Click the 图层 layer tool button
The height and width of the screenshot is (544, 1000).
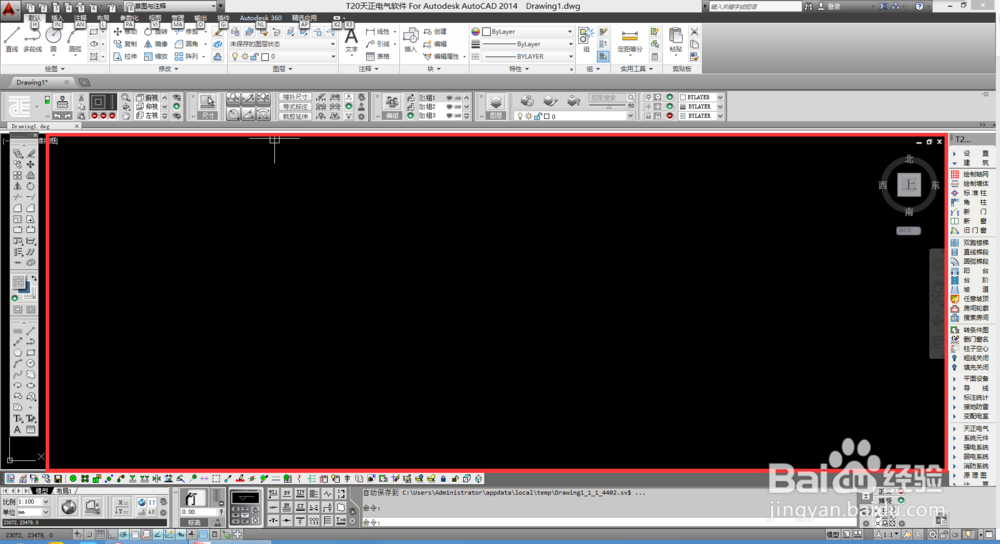pos(496,106)
